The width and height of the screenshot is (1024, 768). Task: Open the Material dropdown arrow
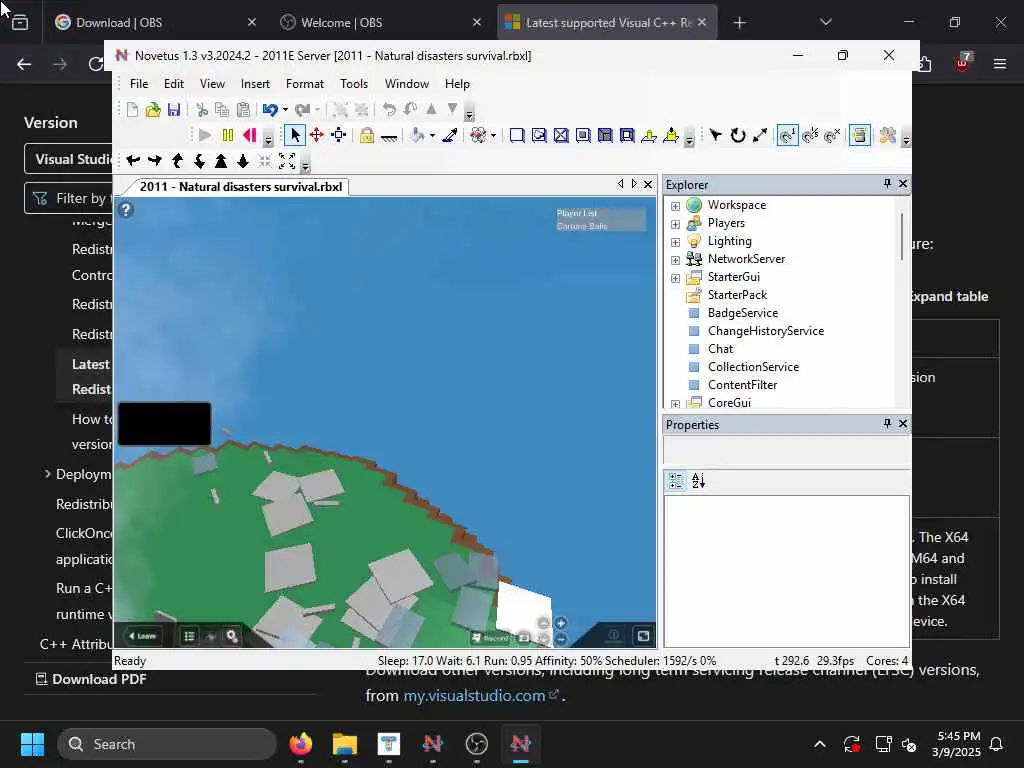coord(493,135)
